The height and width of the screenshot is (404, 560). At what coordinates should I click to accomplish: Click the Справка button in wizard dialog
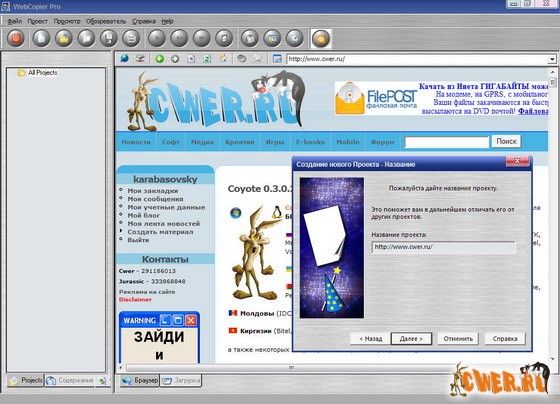(505, 339)
